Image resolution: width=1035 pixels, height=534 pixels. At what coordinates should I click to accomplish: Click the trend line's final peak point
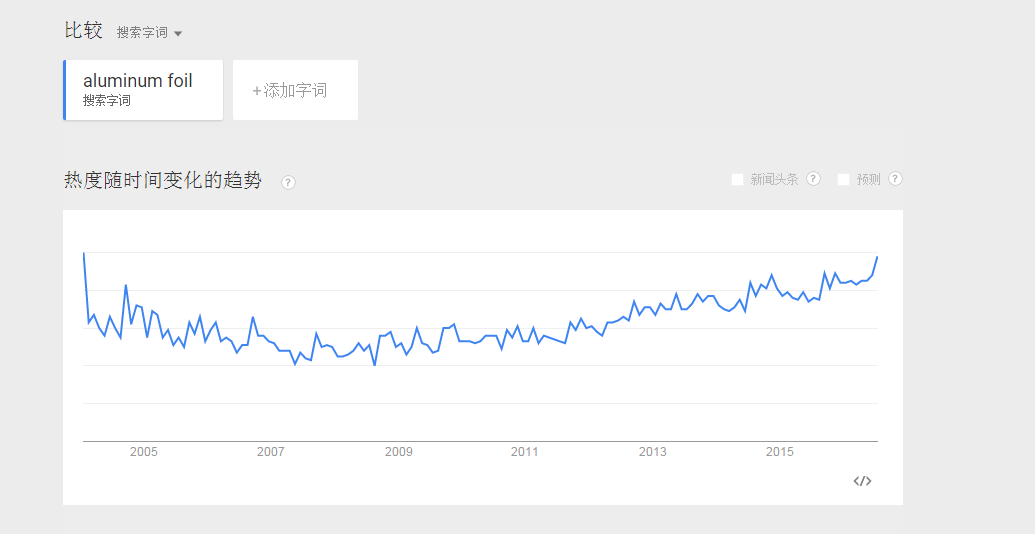[x=877, y=257]
